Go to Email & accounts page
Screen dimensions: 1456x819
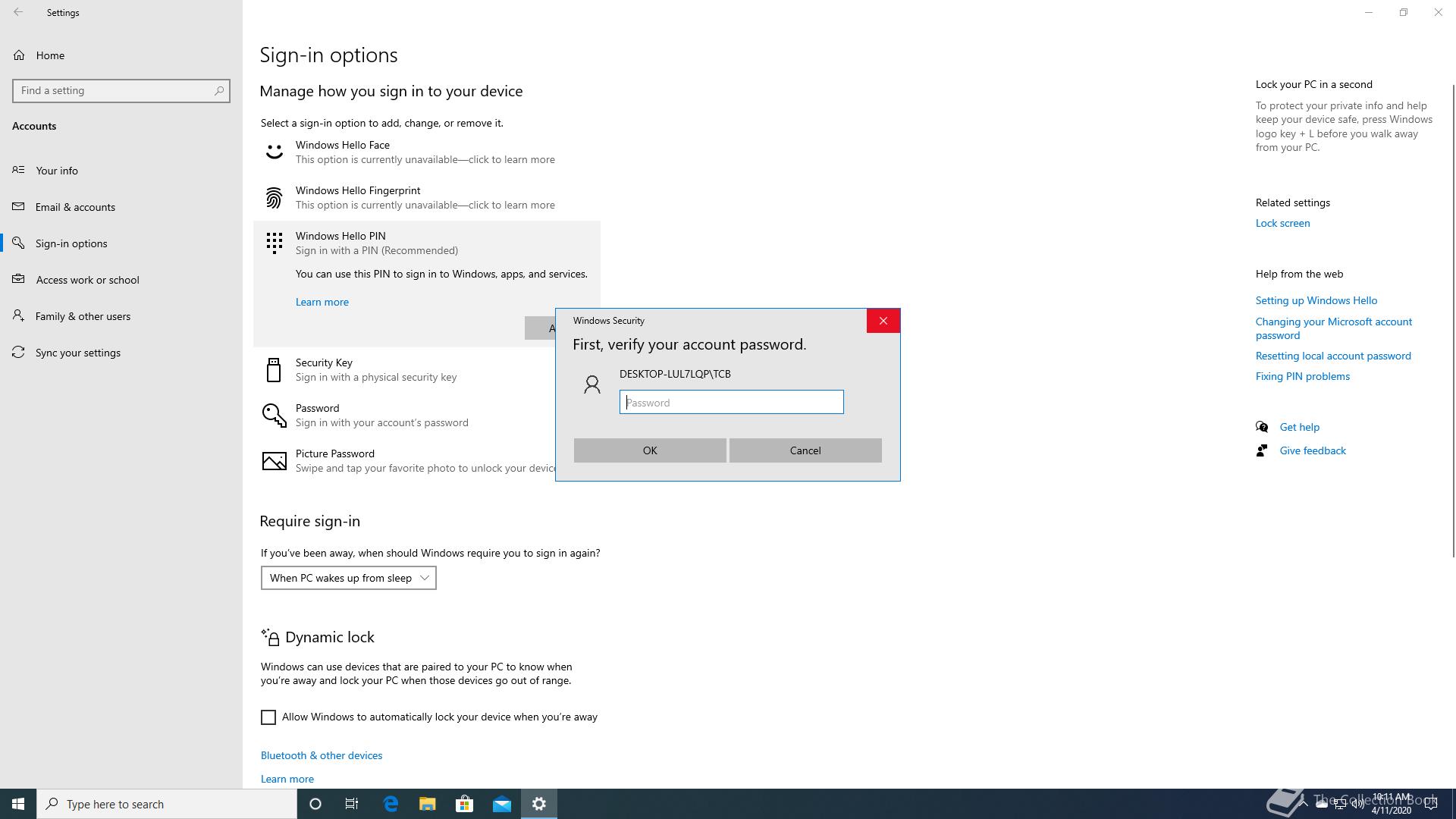(x=75, y=207)
